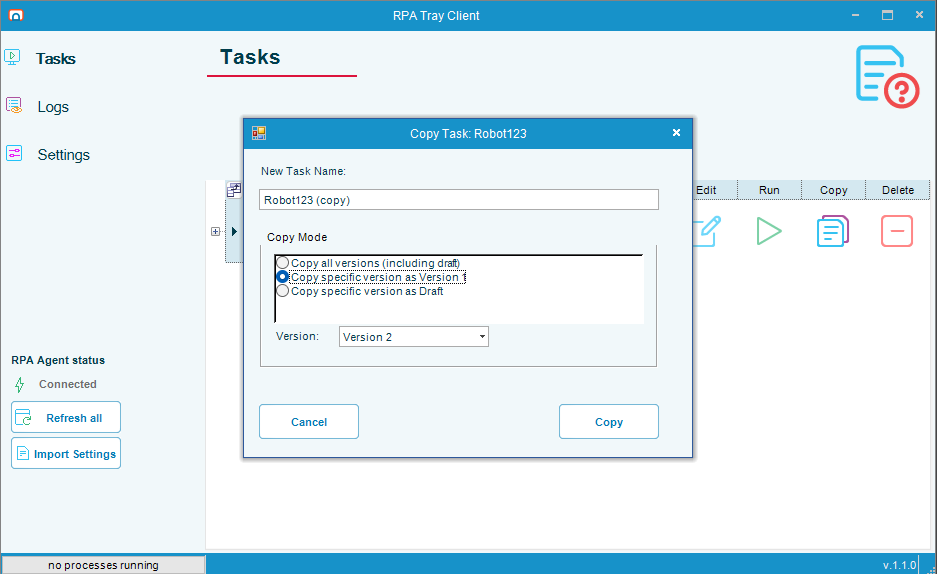Run the task with green play icon

[768, 231]
